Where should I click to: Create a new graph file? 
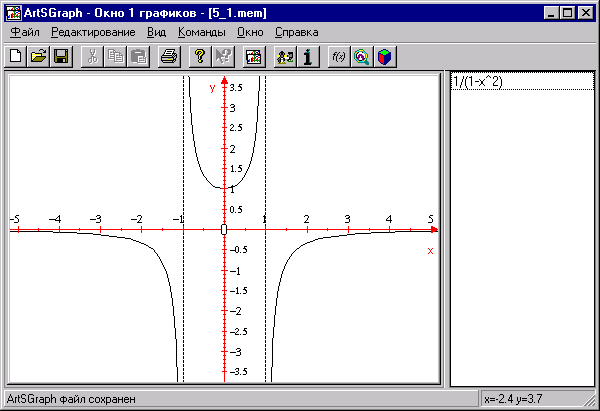[x=17, y=57]
